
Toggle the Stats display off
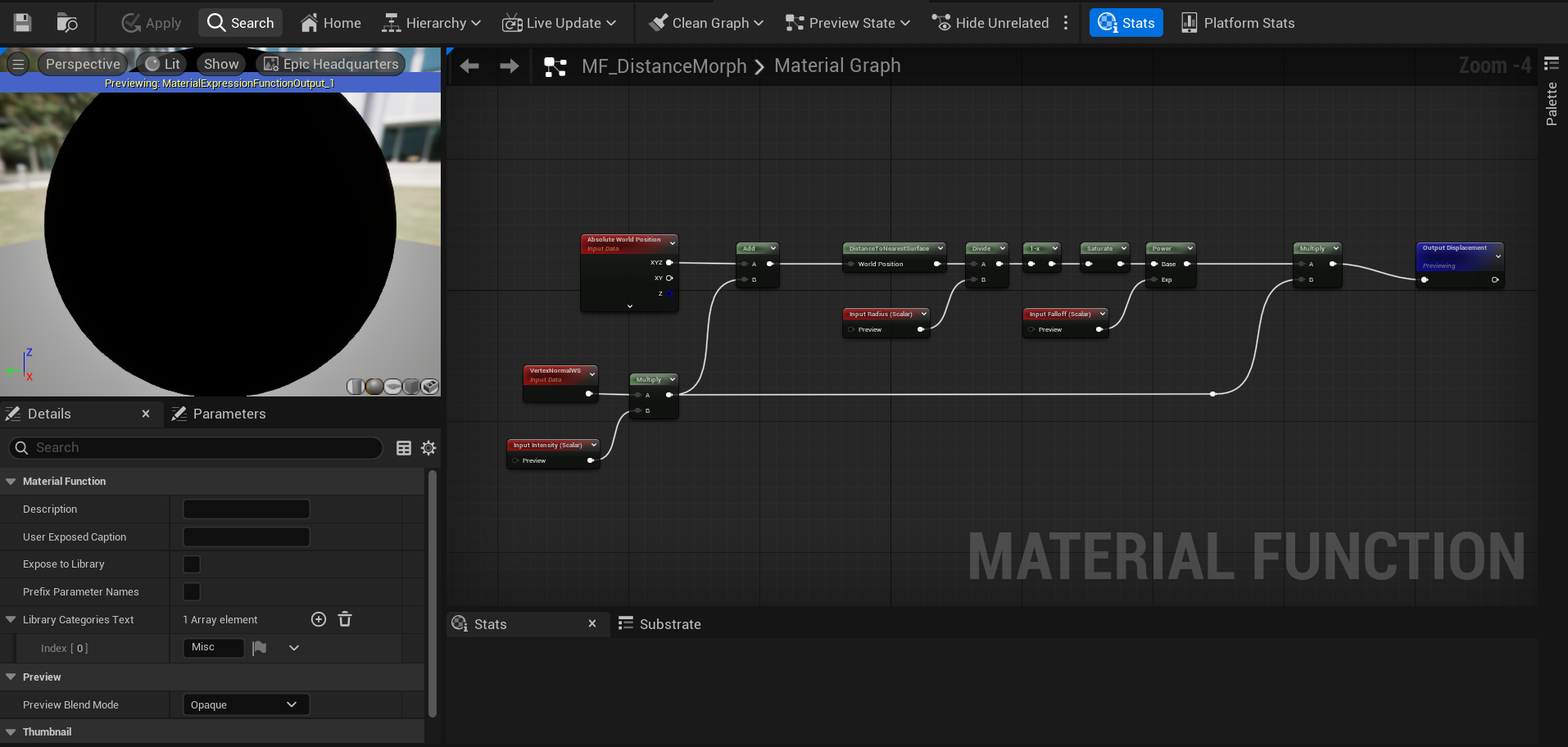[x=1126, y=22]
